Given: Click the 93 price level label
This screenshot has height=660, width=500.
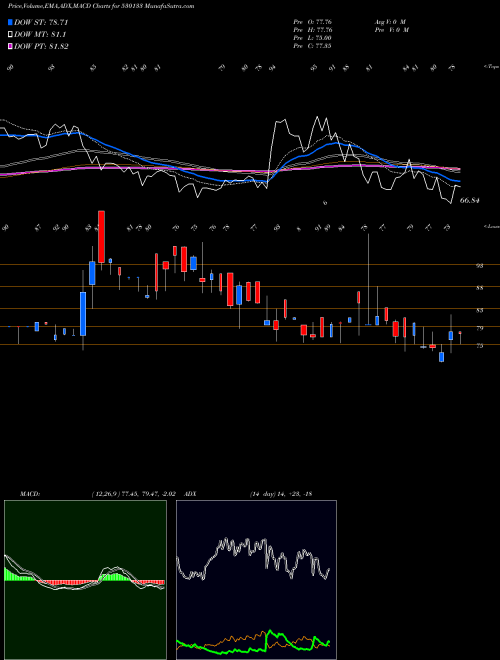Looking at the screenshot, I should click(x=479, y=266).
